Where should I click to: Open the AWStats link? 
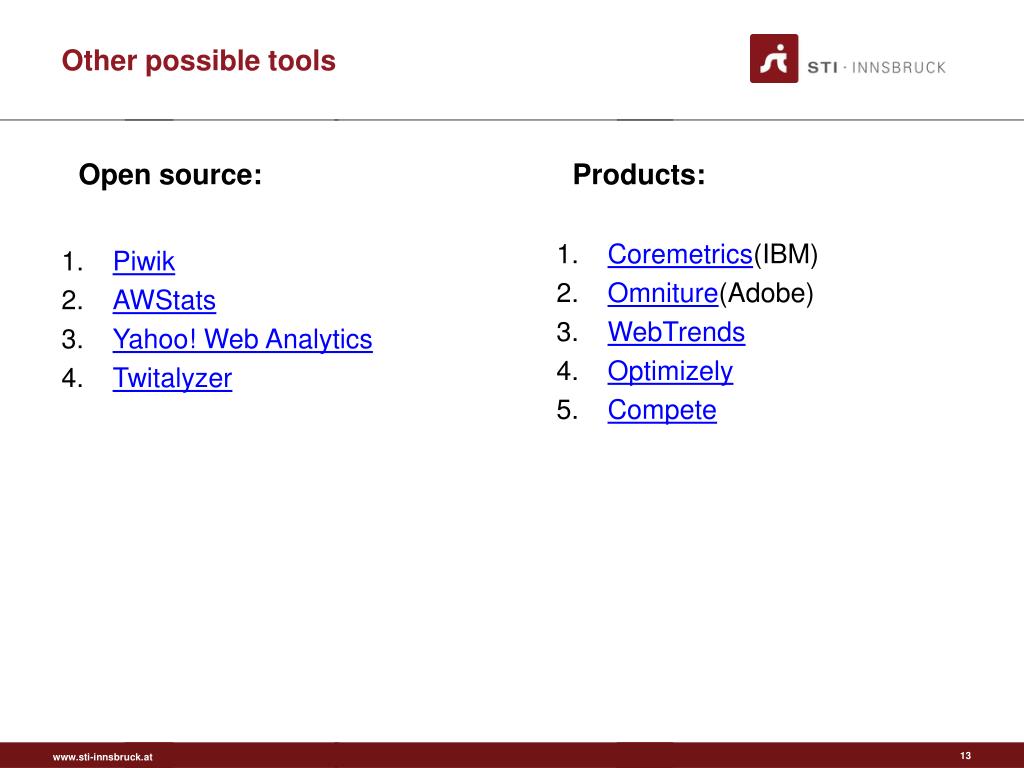point(164,300)
